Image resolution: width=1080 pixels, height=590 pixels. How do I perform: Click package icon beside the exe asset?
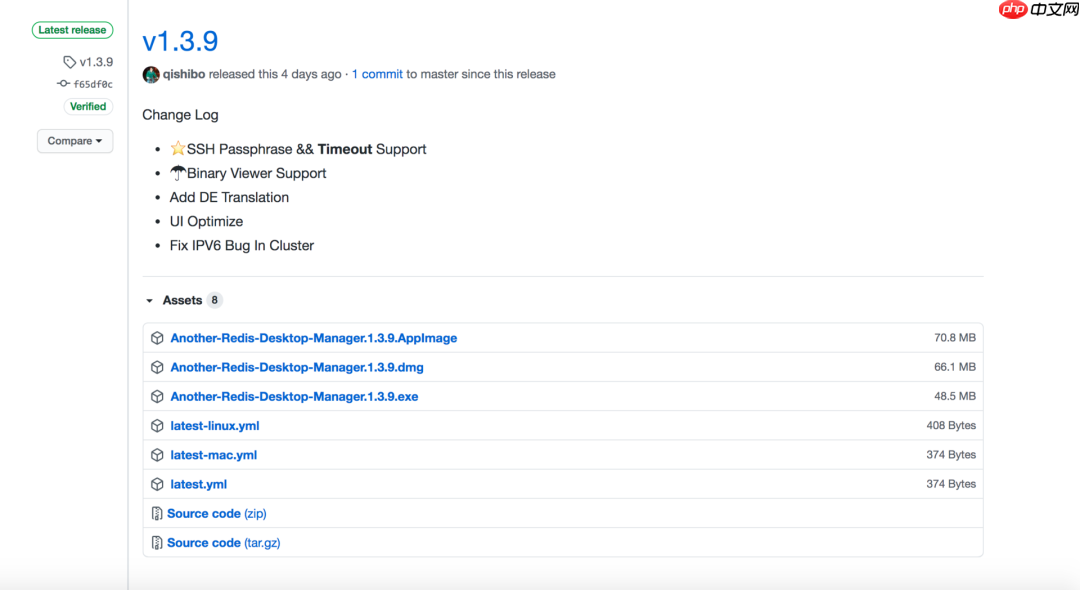point(157,396)
